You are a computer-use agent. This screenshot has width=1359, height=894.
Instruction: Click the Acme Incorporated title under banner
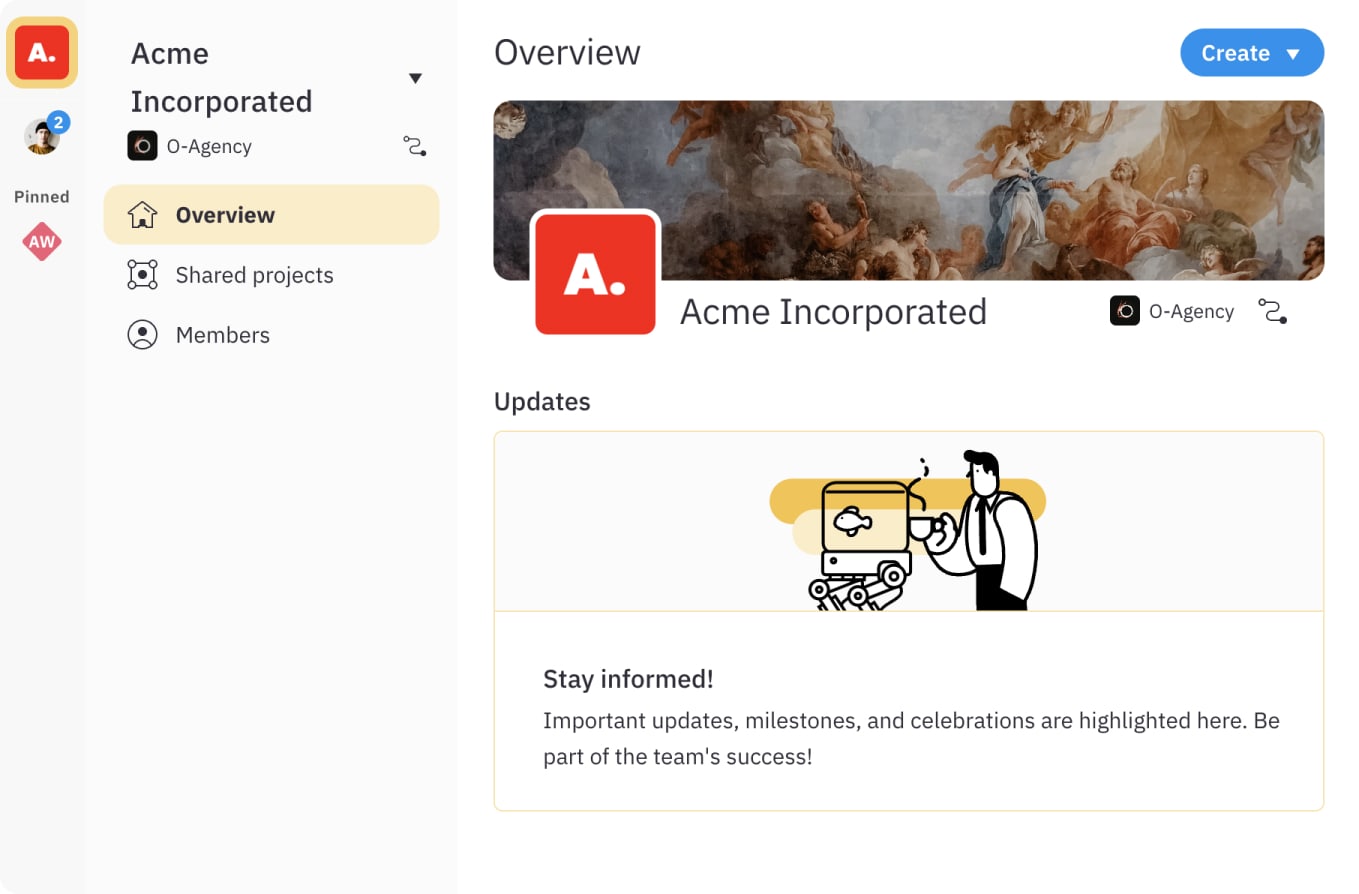point(833,312)
